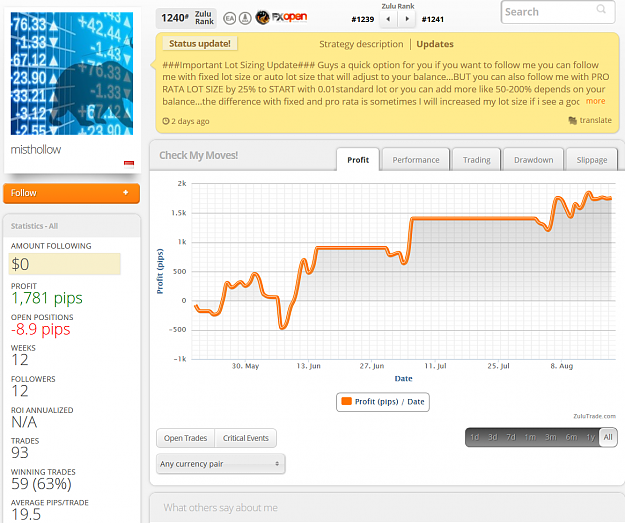
Task: Click the FXOpen broker logo
Action: click(x=281, y=17)
